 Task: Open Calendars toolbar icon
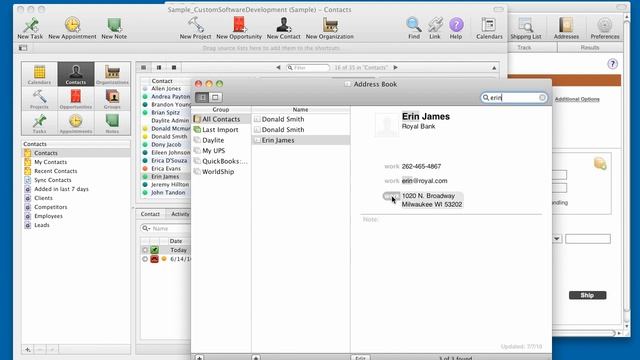point(489,25)
